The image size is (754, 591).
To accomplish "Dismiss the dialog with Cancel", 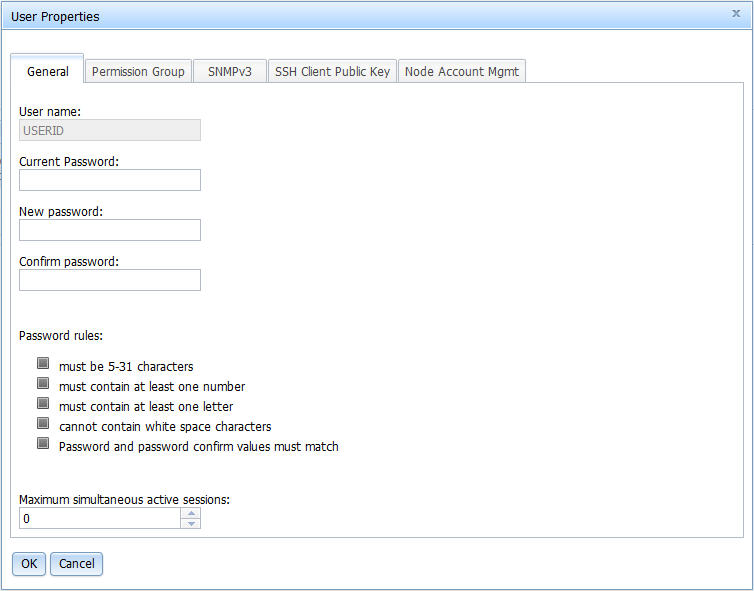I will [76, 564].
